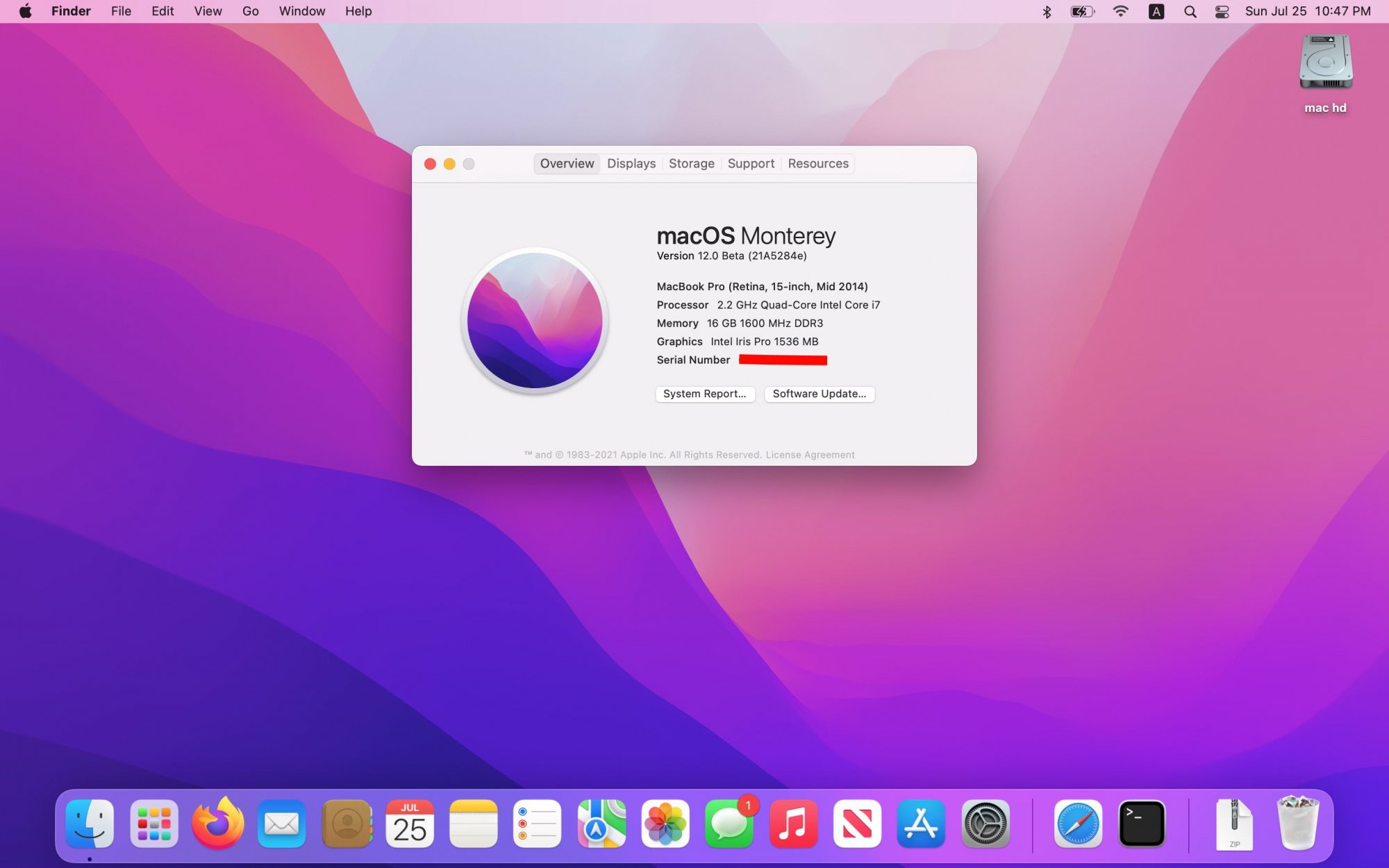Screen dimensions: 1389x868
Task: Click the System Report button
Action: coord(704,394)
